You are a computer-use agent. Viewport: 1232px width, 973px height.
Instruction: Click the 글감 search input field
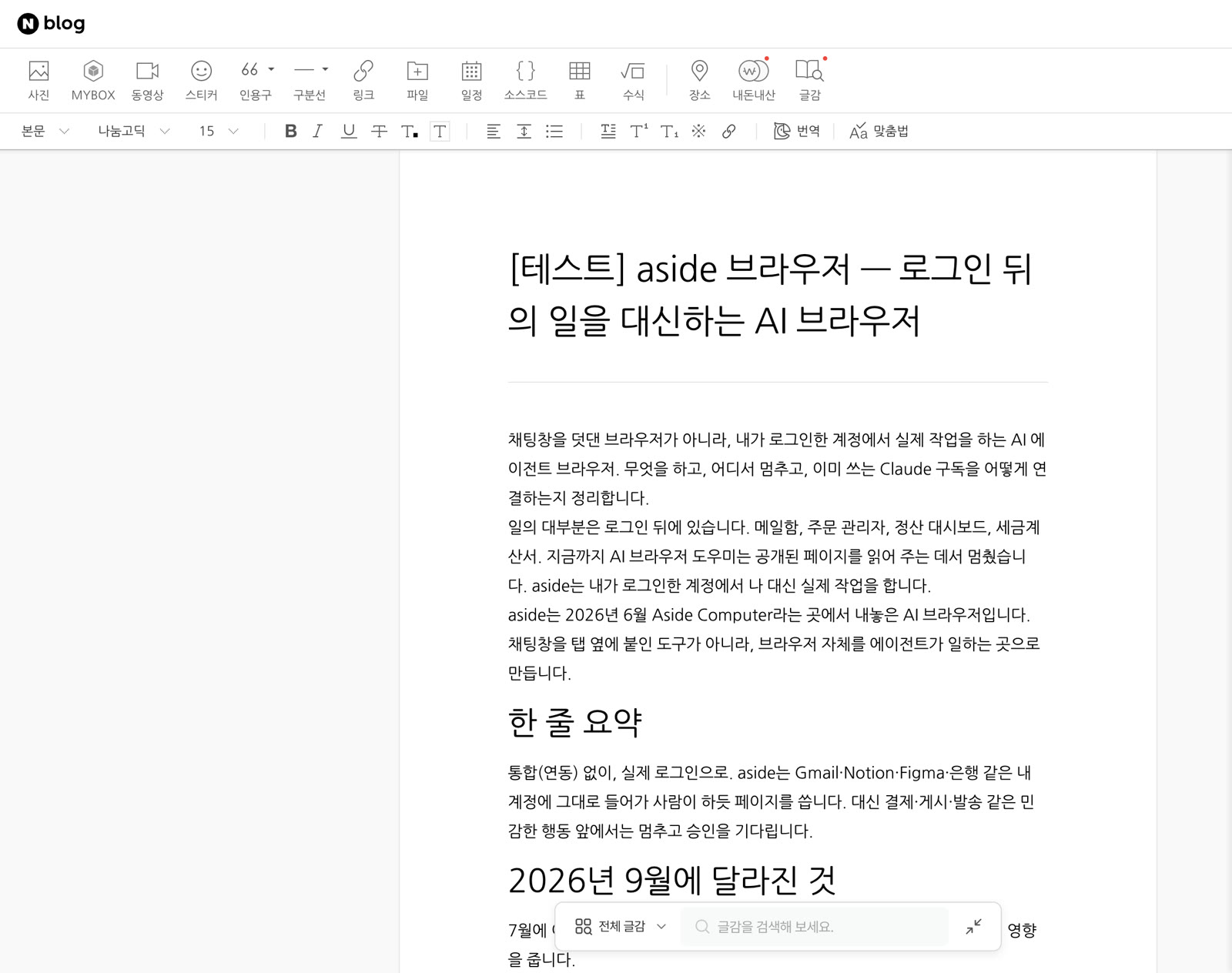click(x=815, y=926)
